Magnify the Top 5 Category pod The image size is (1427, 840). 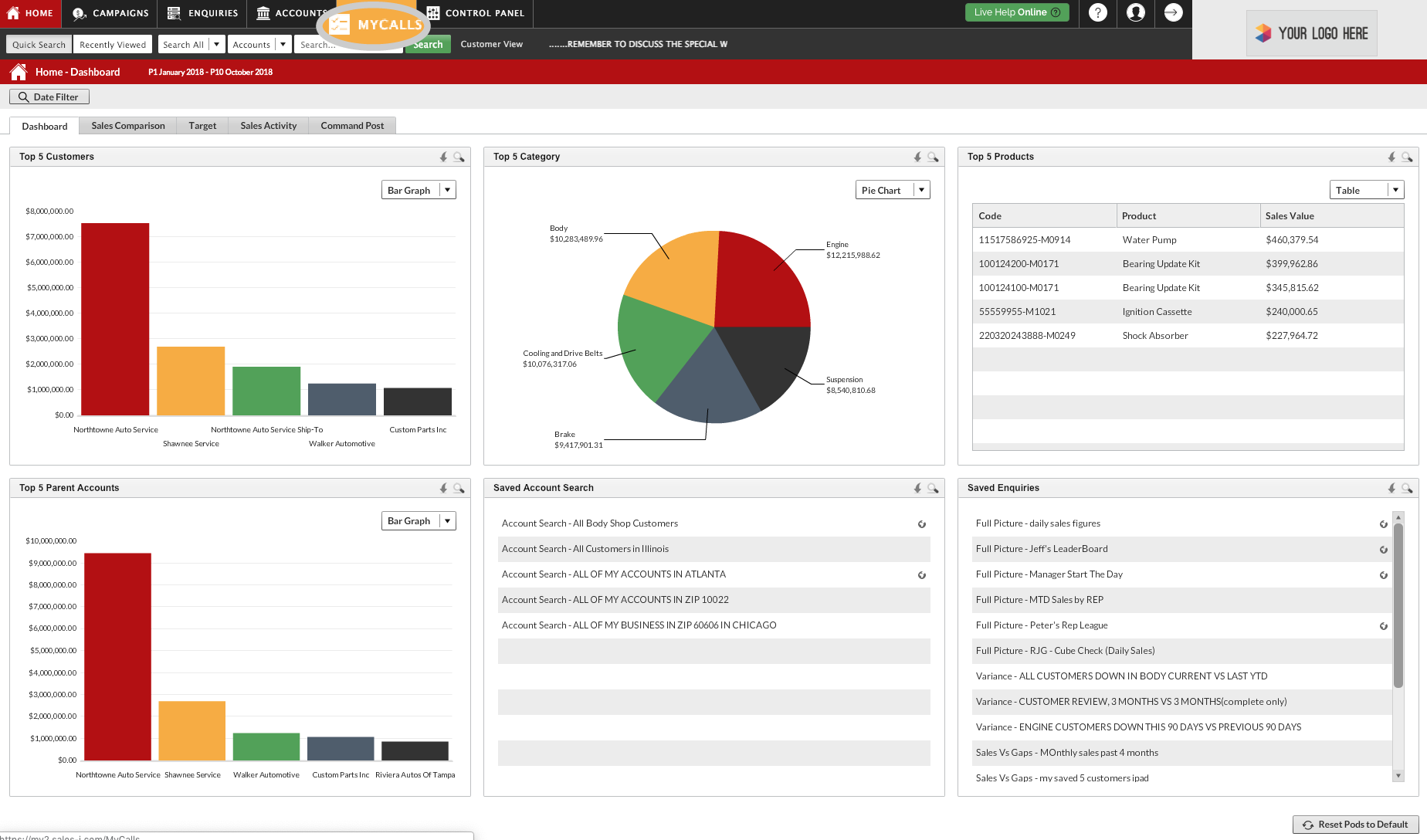[933, 157]
